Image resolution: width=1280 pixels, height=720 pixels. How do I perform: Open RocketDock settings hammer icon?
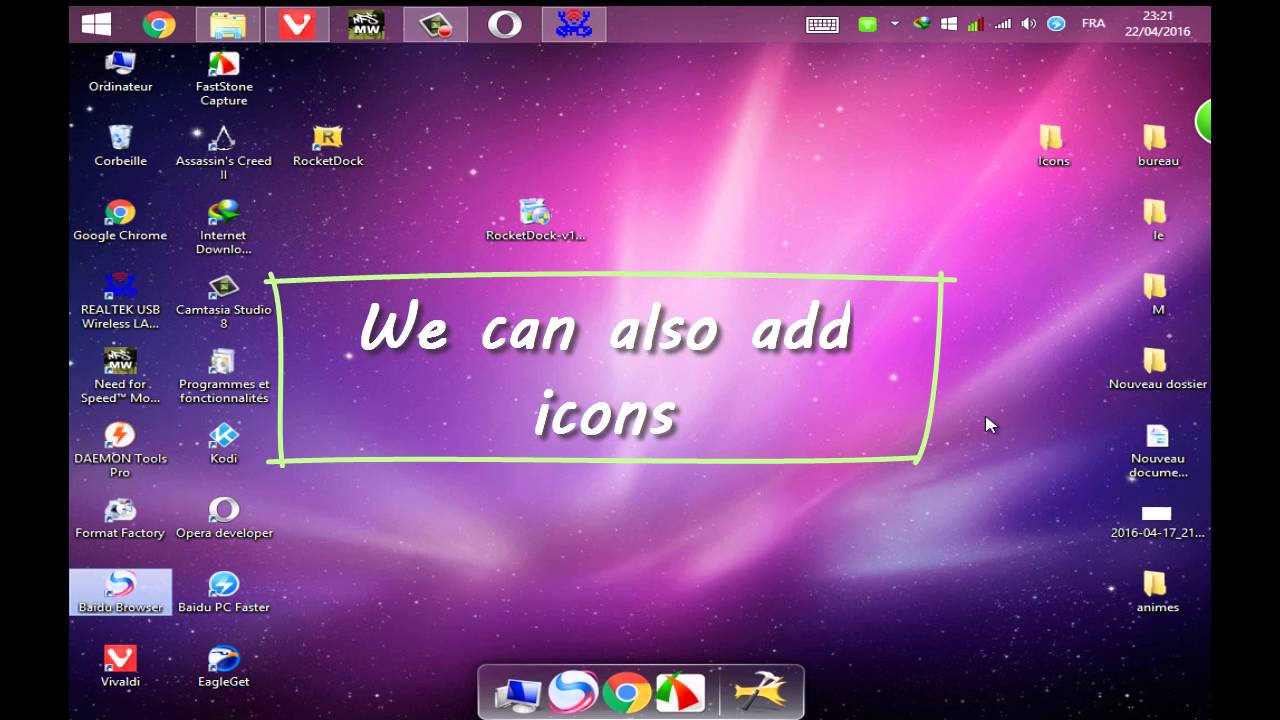point(759,692)
